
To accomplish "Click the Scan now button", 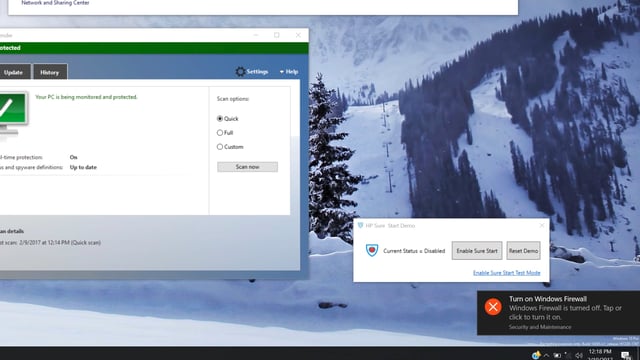I will pos(247,167).
